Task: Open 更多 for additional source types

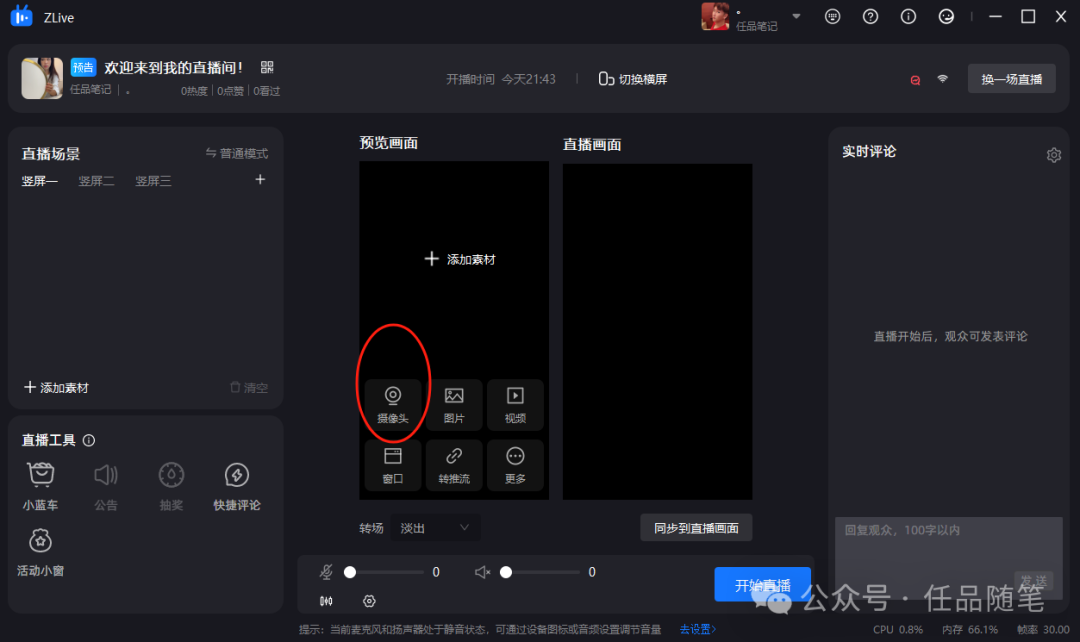Action: tap(515, 465)
